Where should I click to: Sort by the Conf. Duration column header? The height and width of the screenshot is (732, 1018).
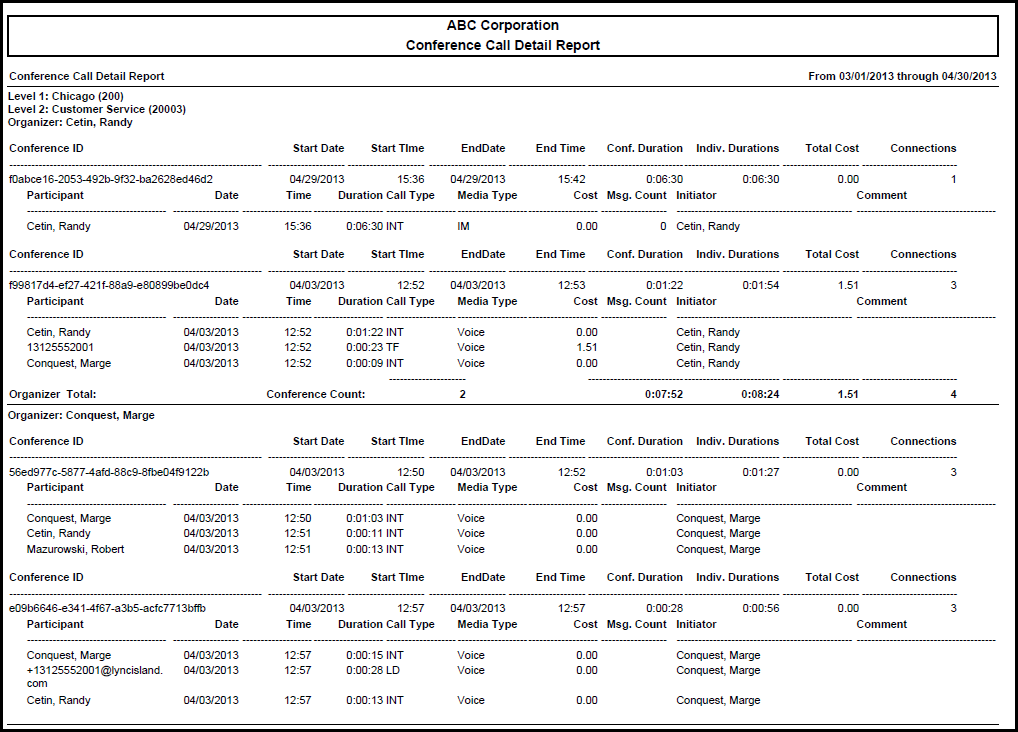[x=645, y=148]
